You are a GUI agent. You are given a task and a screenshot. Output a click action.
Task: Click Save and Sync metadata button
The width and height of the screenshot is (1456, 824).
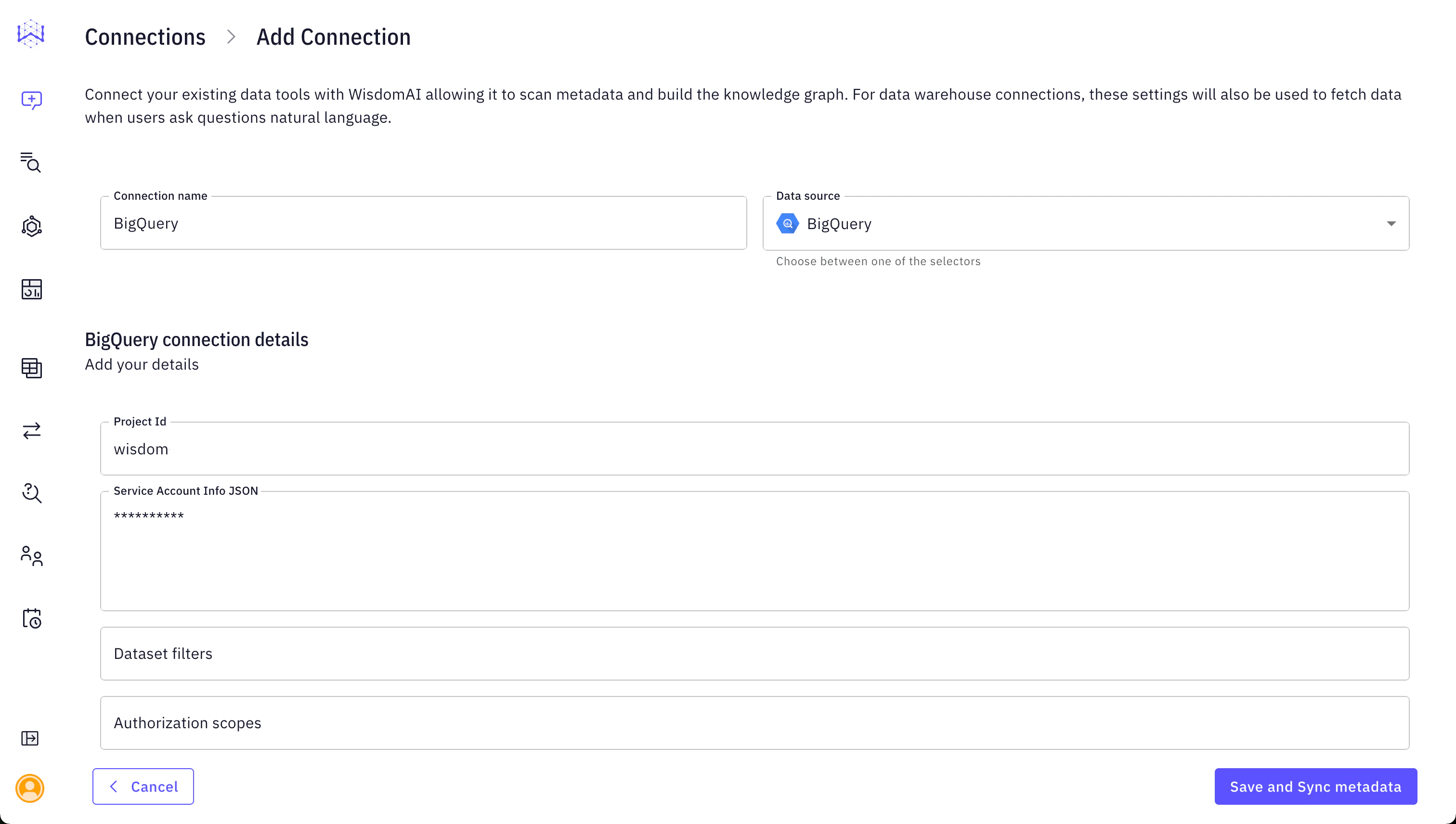click(x=1315, y=786)
